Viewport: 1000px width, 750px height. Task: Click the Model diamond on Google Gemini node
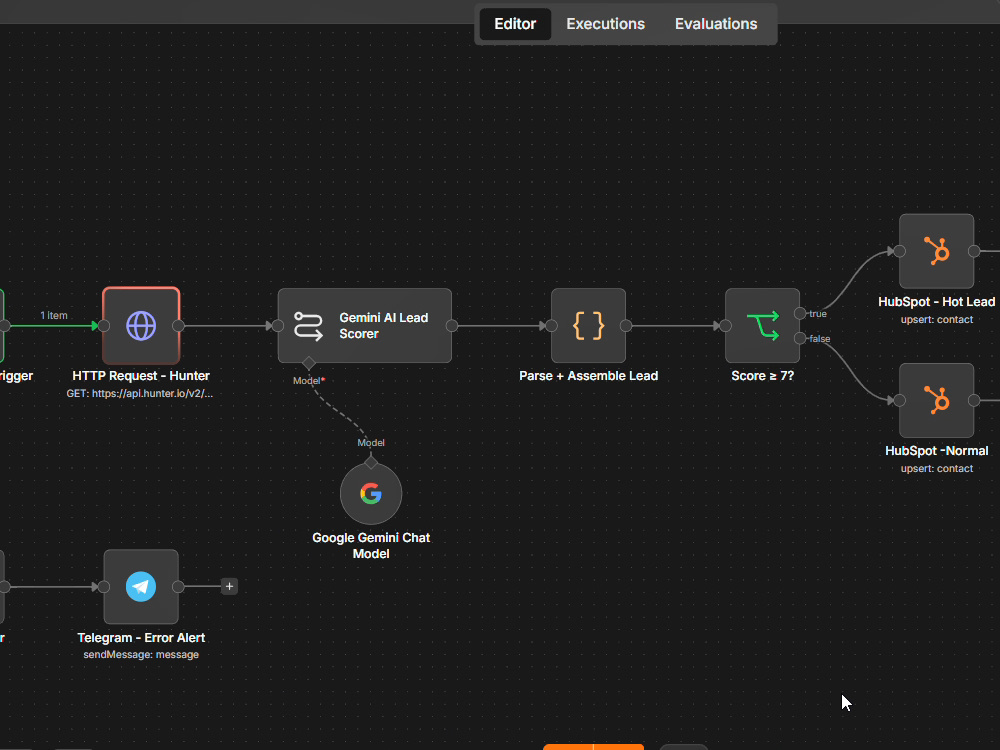coord(371,462)
